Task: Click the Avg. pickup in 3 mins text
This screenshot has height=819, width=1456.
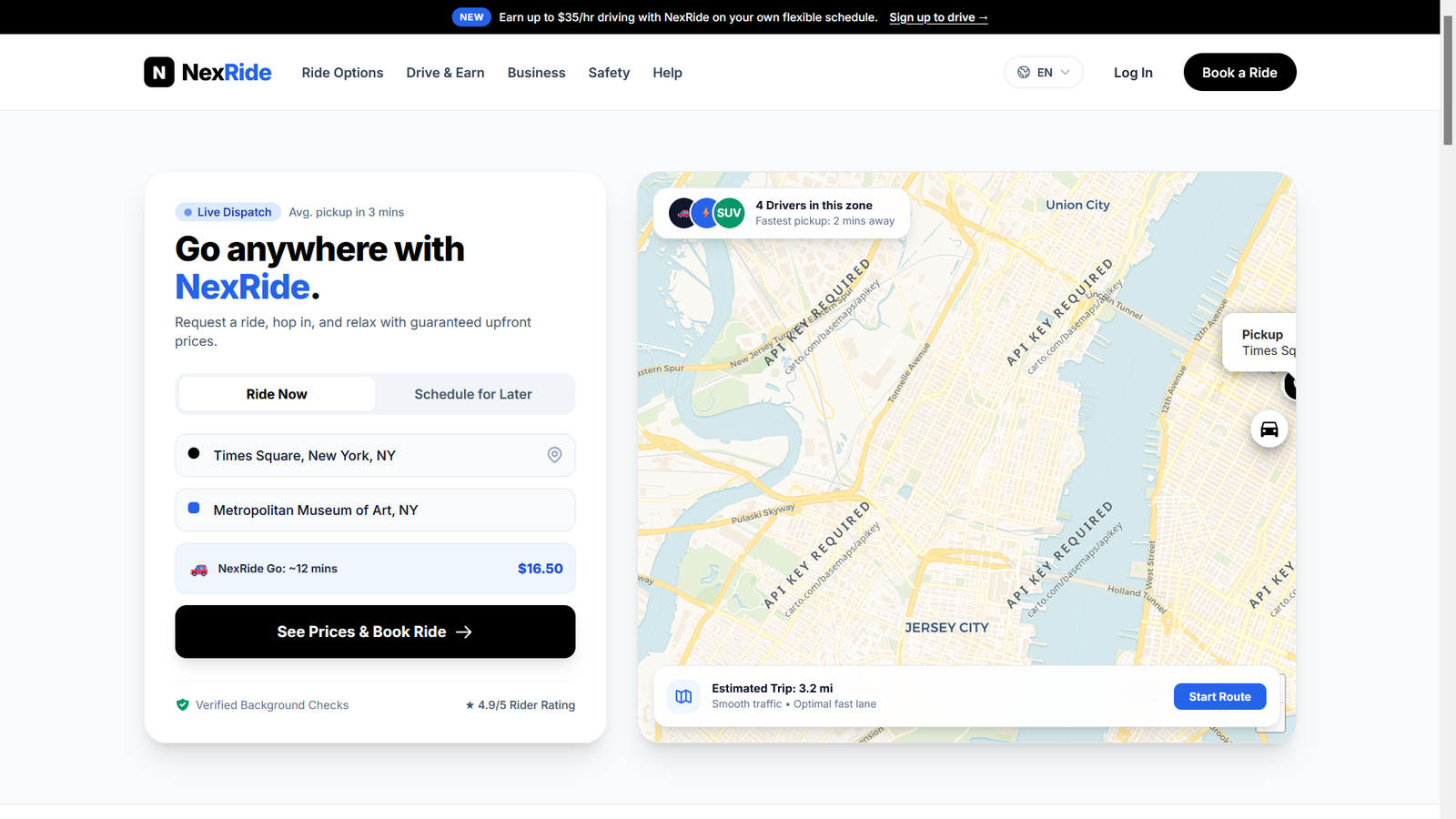Action: (347, 212)
